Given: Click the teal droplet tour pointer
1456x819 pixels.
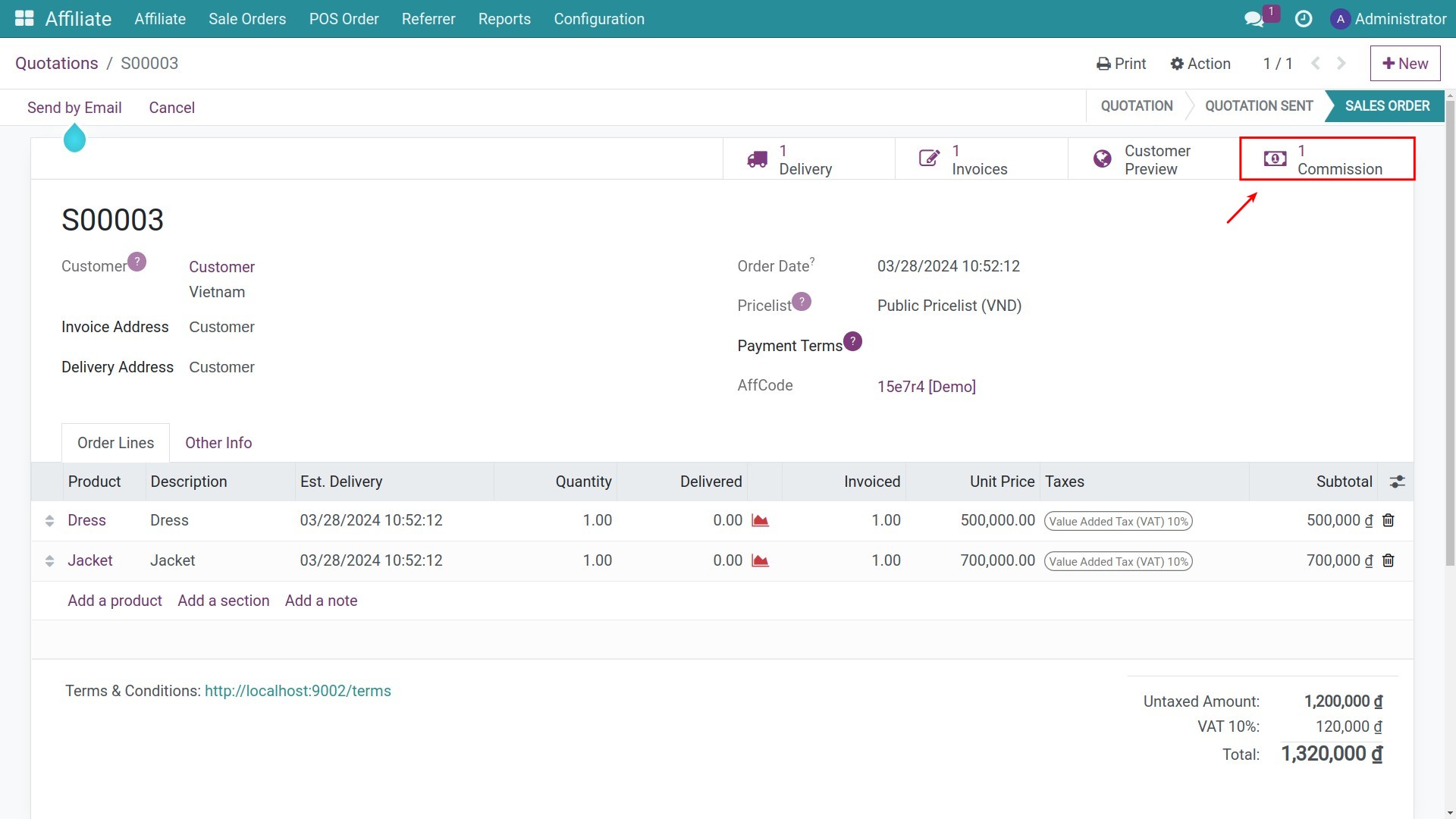Looking at the screenshot, I should click(74, 137).
